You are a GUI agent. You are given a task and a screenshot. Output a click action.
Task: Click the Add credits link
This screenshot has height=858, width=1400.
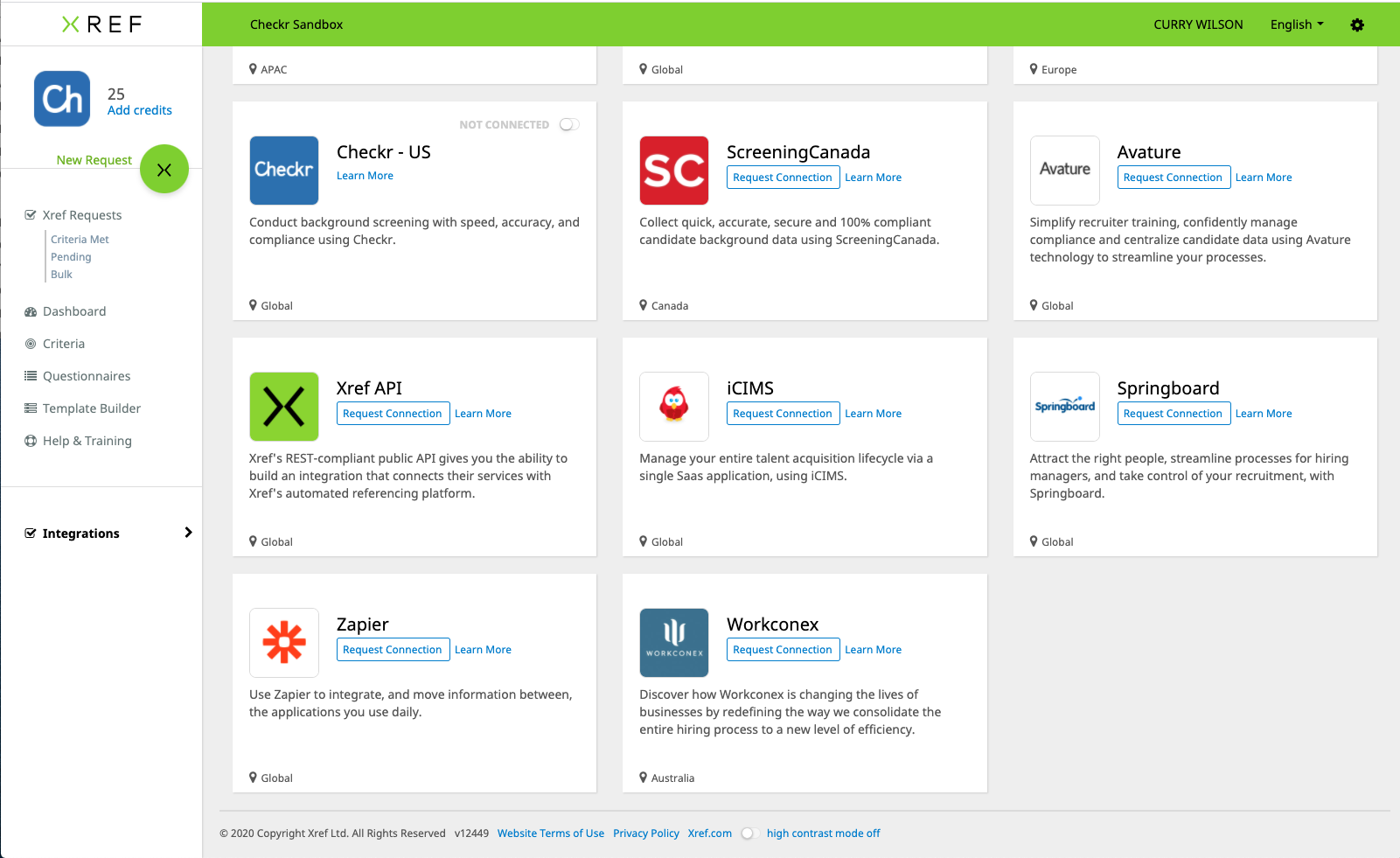click(140, 110)
